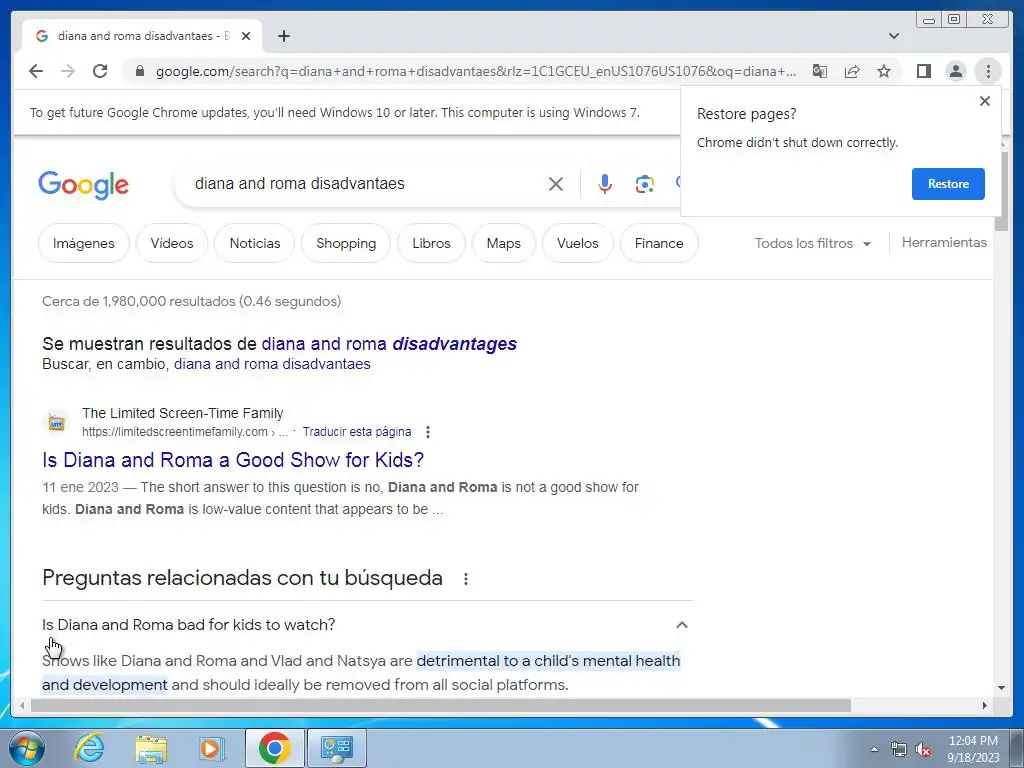The image size is (1024, 768).
Task: Choose the Vuelos filter
Action: pyautogui.click(x=577, y=243)
